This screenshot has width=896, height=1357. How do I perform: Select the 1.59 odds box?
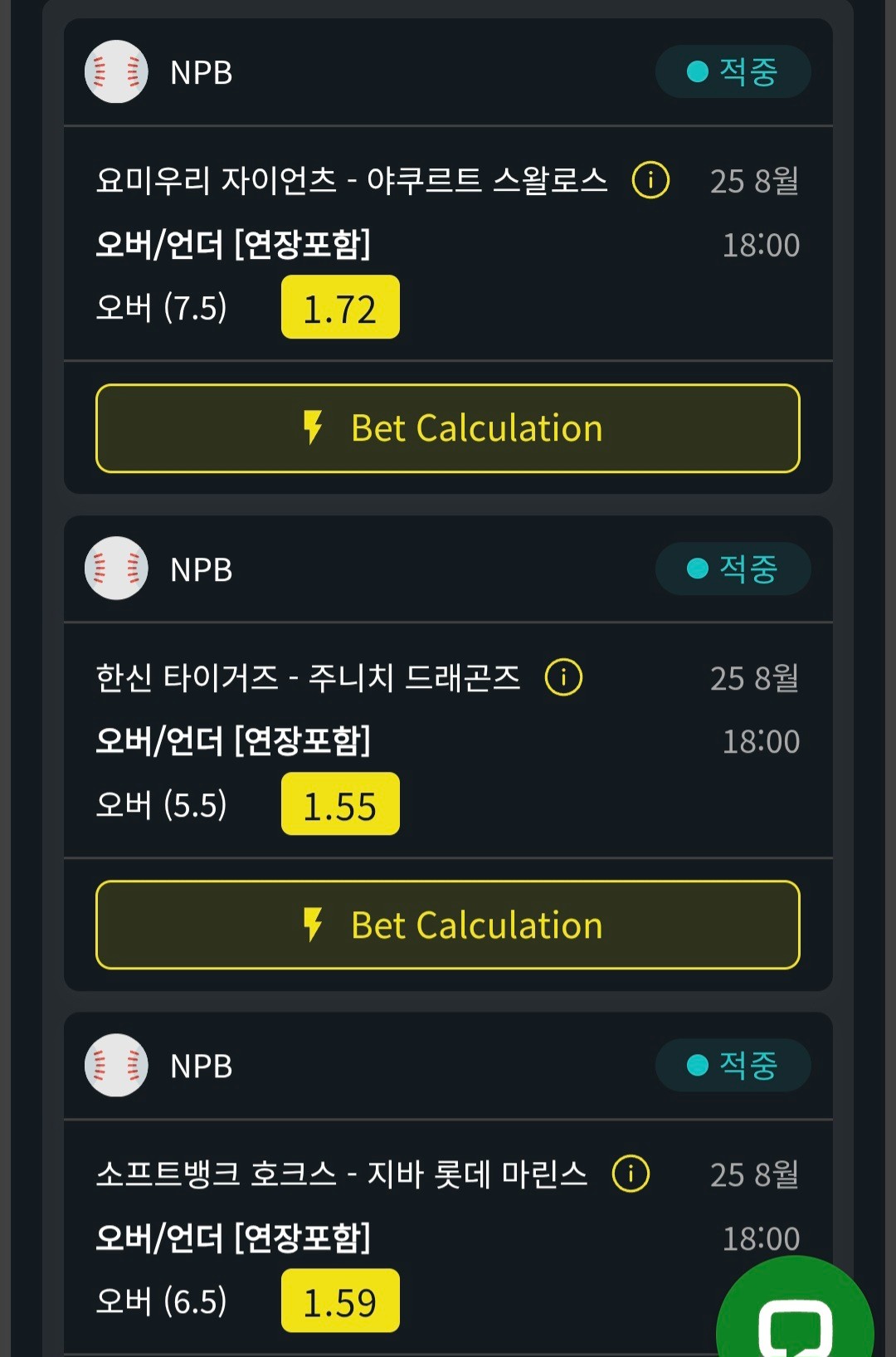coord(340,1301)
